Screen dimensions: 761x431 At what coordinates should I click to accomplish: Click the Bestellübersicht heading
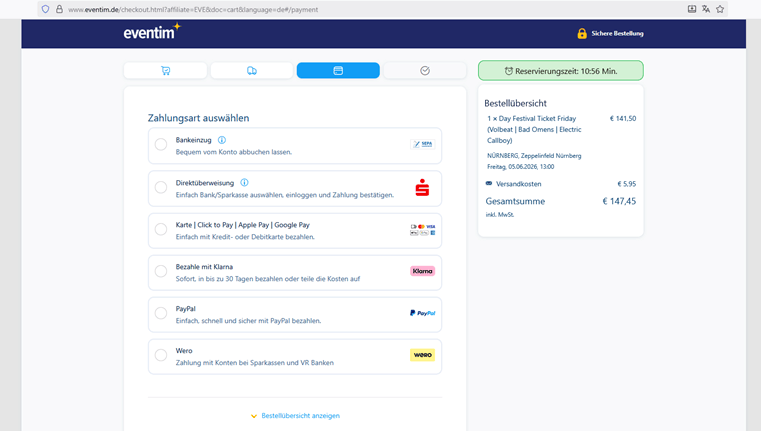pos(515,103)
